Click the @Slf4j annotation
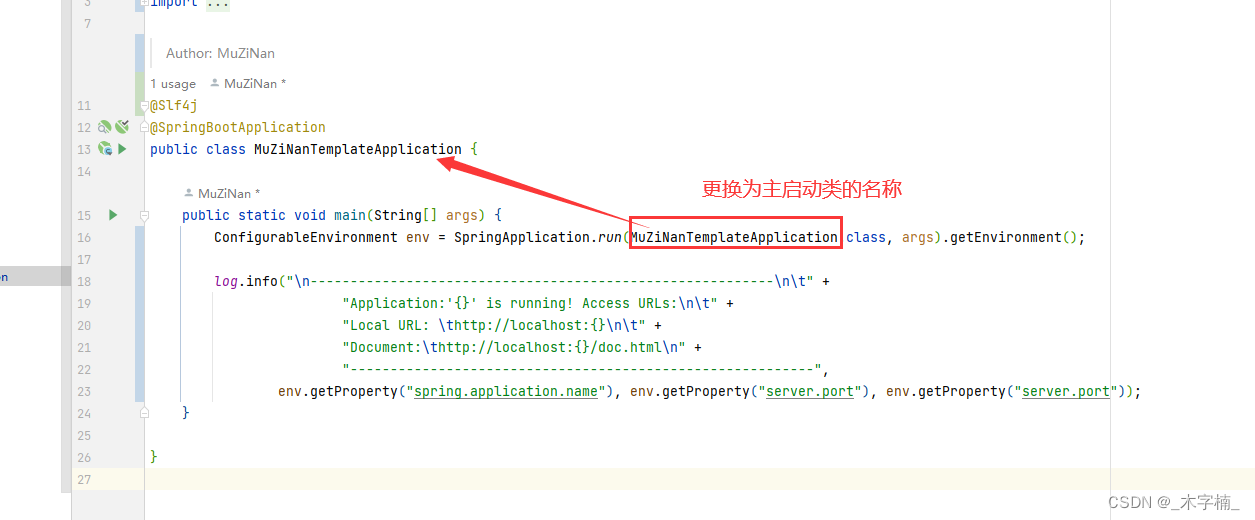Image resolution: width=1255 pixels, height=520 pixels. 174,105
